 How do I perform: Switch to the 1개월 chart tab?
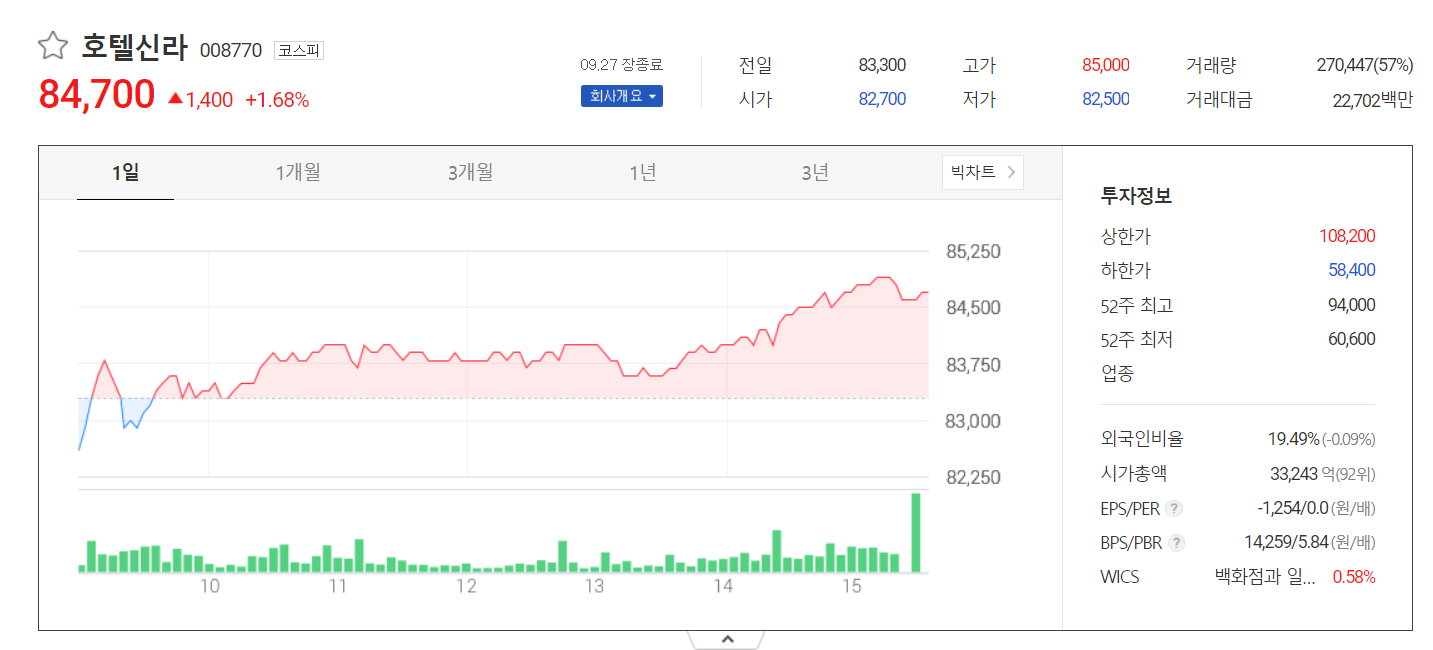point(298,173)
